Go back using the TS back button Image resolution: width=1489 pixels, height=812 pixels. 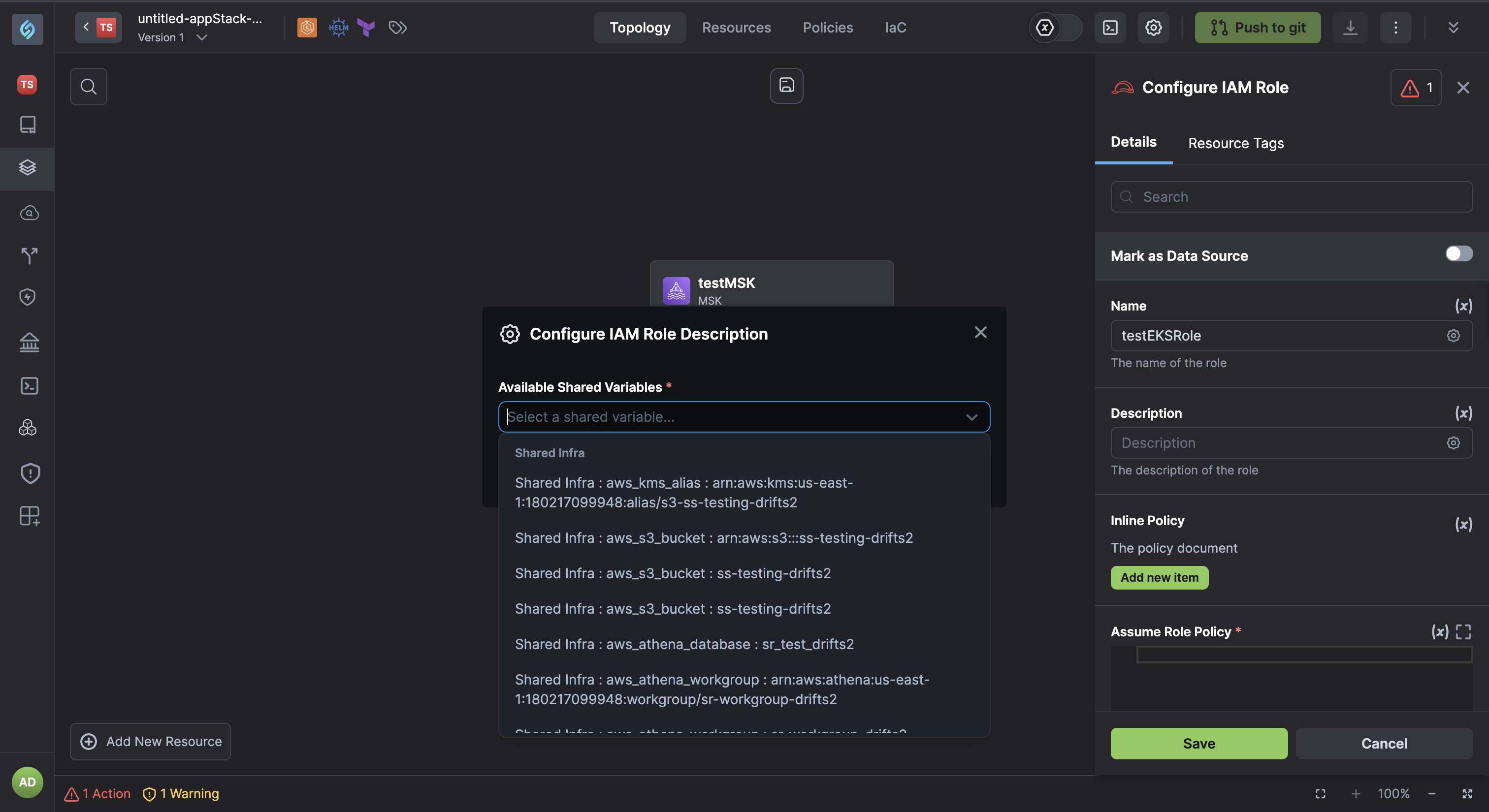click(x=97, y=27)
